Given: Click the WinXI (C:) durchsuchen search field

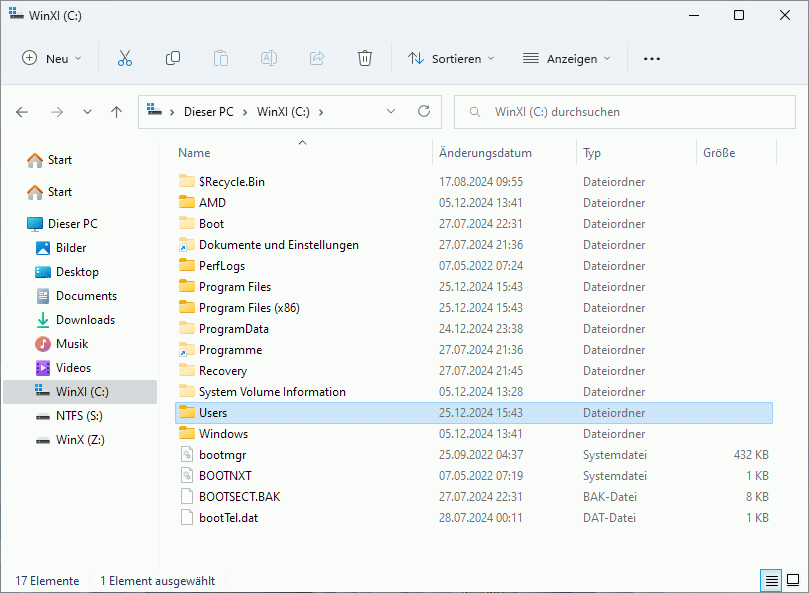Looking at the screenshot, I should [x=624, y=112].
